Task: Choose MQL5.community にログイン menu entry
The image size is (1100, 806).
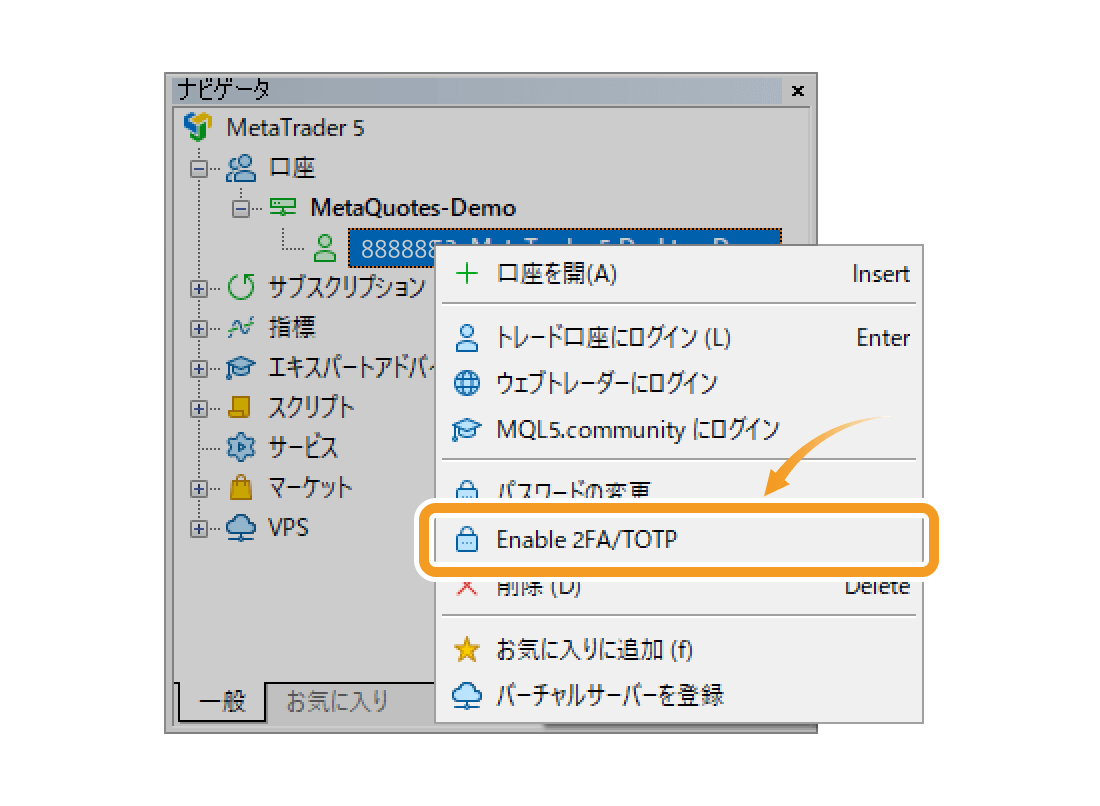Action: click(x=679, y=429)
